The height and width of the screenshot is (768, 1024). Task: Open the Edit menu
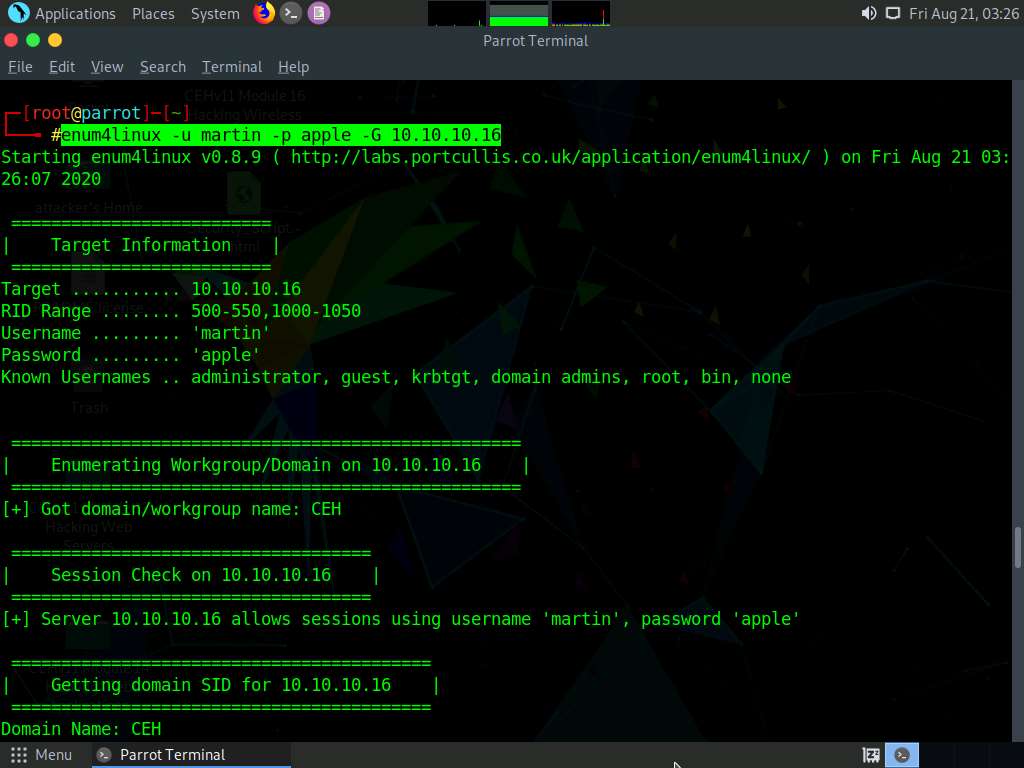(62, 67)
